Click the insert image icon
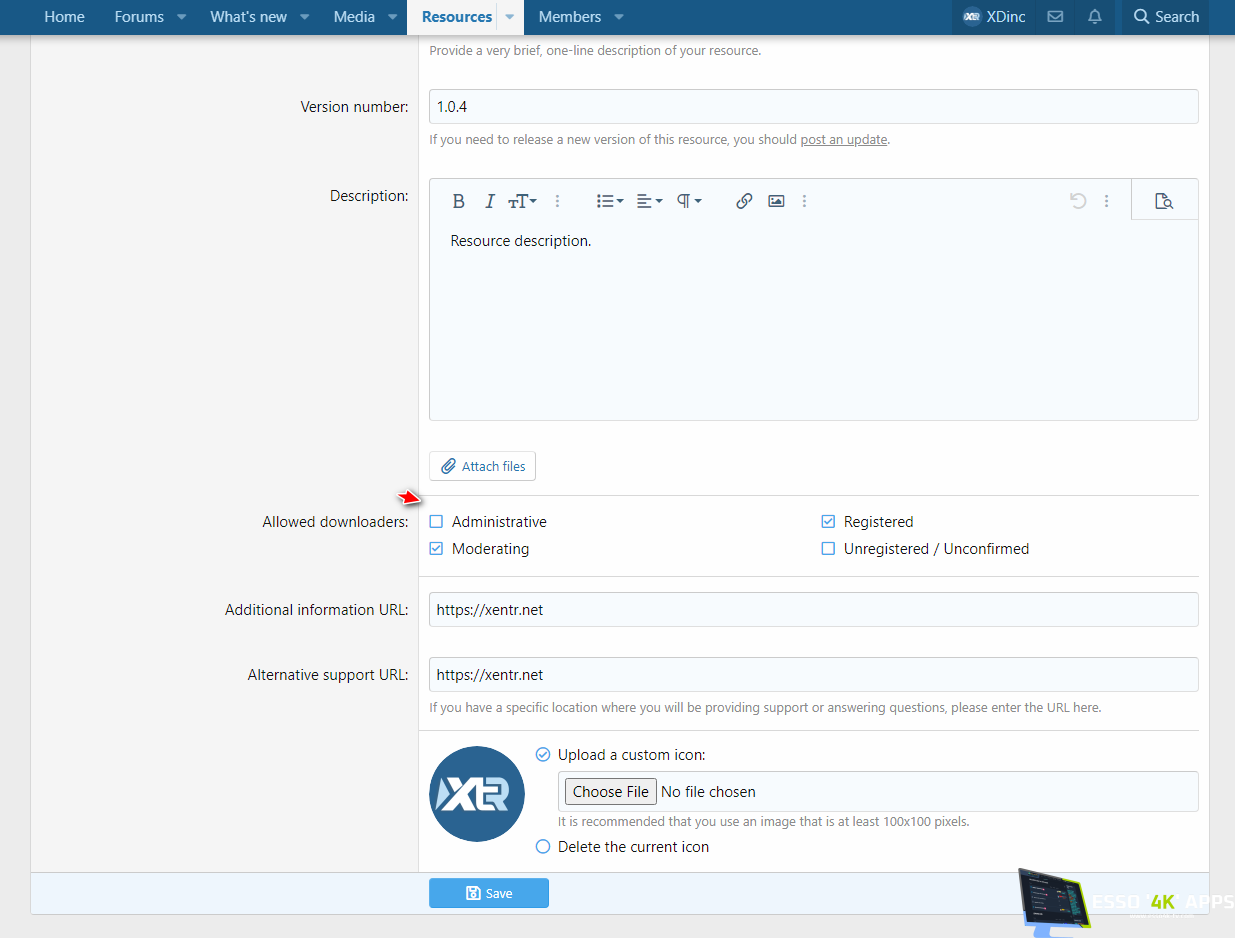 pos(776,201)
